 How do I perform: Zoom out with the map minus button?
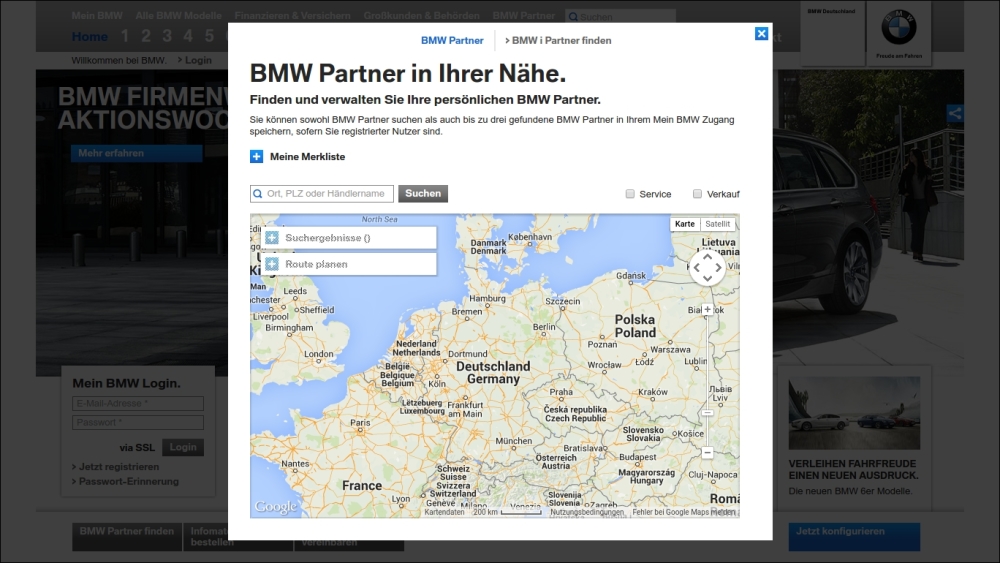pyautogui.click(x=707, y=453)
